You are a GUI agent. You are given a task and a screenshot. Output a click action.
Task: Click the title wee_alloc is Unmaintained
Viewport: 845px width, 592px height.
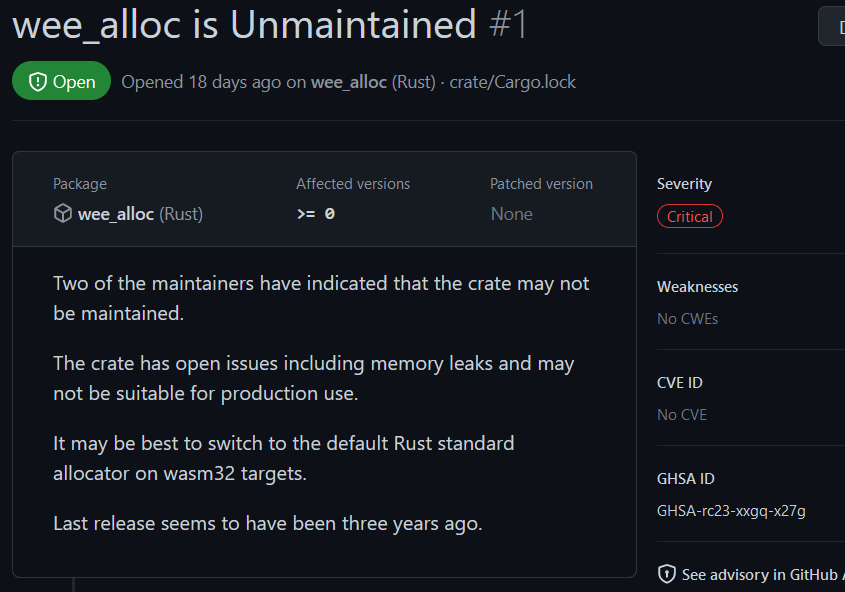click(x=244, y=25)
